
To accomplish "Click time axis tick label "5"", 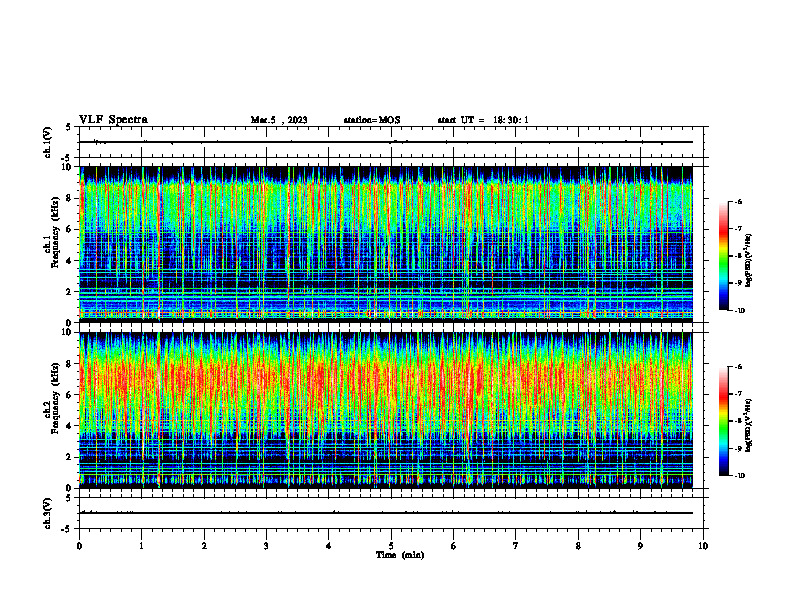I will (391, 546).
